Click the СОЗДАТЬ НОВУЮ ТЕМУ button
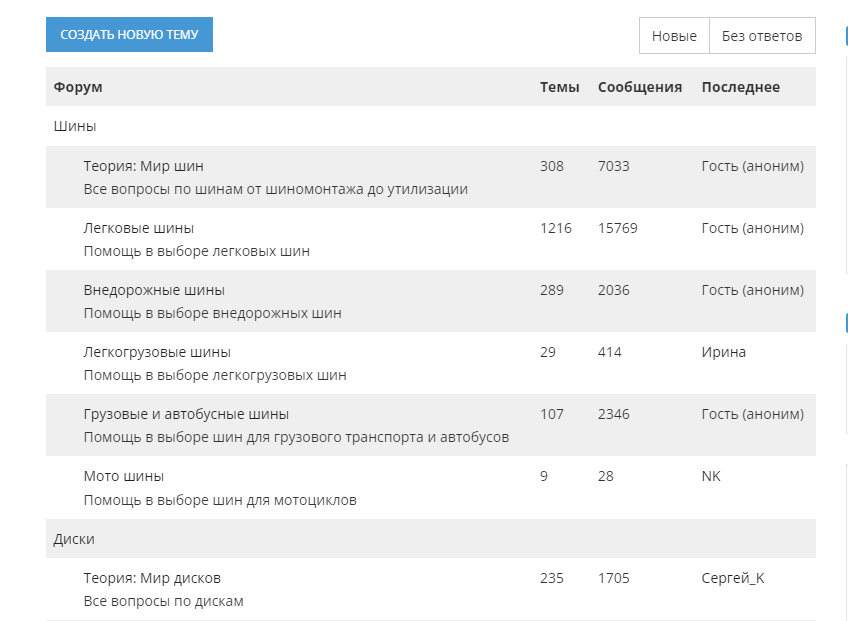The height and width of the screenshot is (621, 848). [129, 35]
